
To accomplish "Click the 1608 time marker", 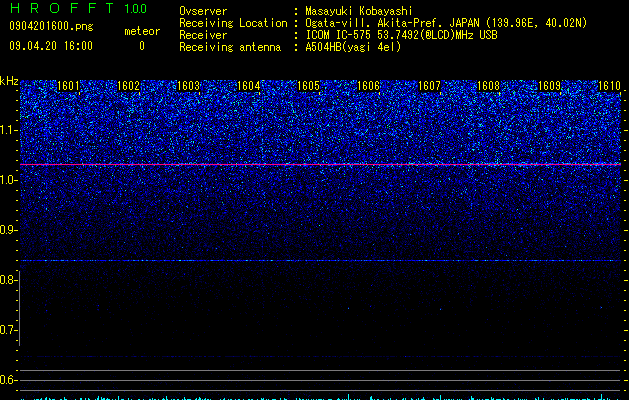I will (x=489, y=86).
